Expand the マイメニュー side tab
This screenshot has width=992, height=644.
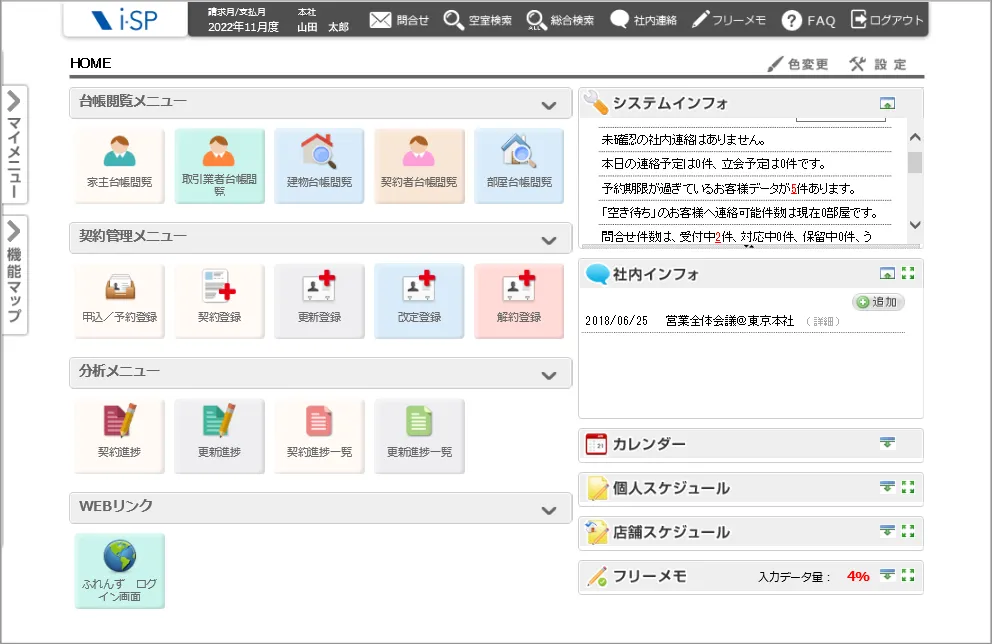coord(14,144)
